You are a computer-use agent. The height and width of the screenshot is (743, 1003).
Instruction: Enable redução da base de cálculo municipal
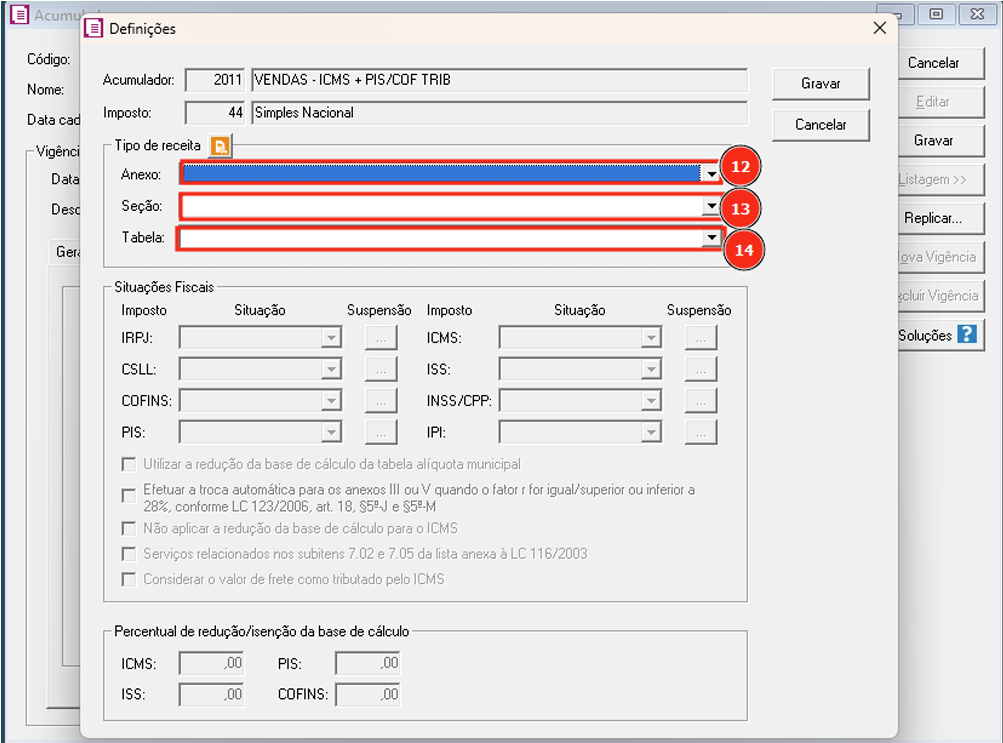click(128, 465)
